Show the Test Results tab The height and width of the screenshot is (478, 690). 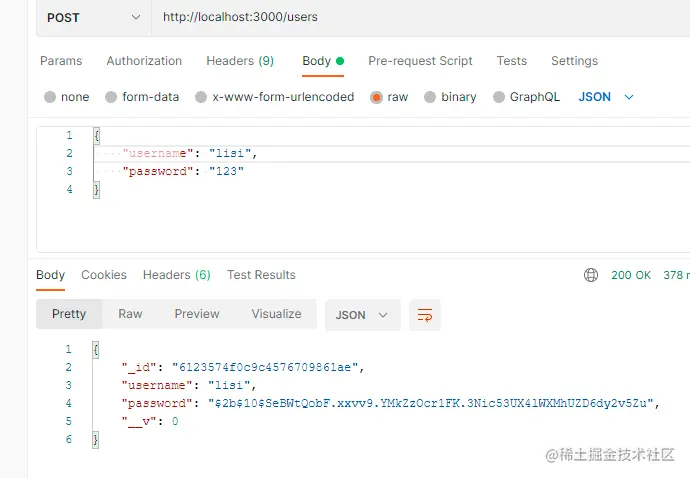[x=261, y=275]
